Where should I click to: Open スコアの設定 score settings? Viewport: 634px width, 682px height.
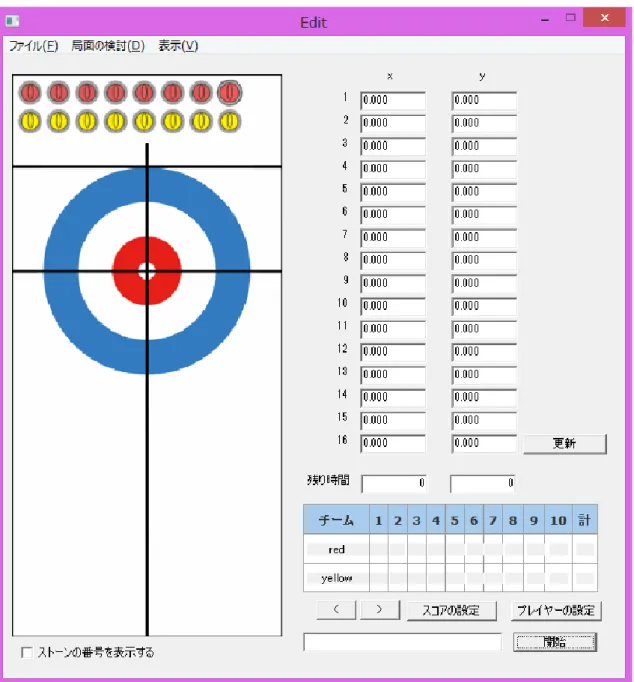coord(451,611)
